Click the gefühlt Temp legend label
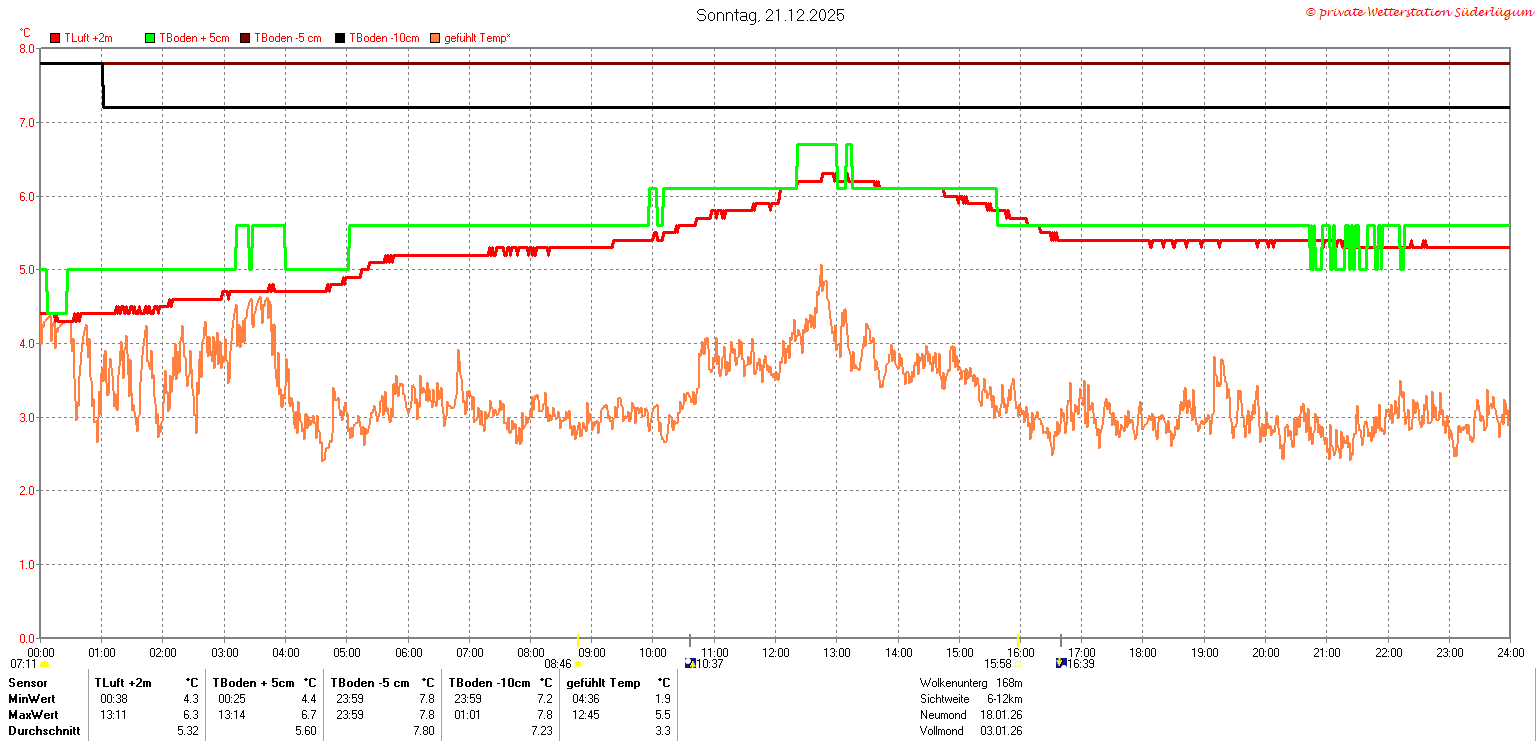The height and width of the screenshot is (741, 1536). [478, 38]
